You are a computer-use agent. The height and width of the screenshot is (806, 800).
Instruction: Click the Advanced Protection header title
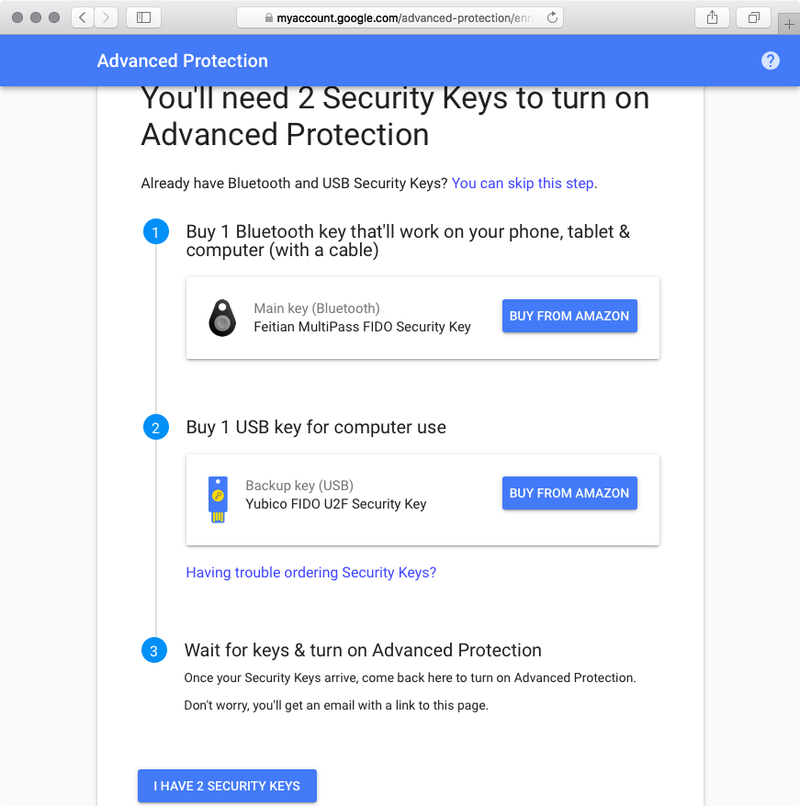(x=183, y=61)
